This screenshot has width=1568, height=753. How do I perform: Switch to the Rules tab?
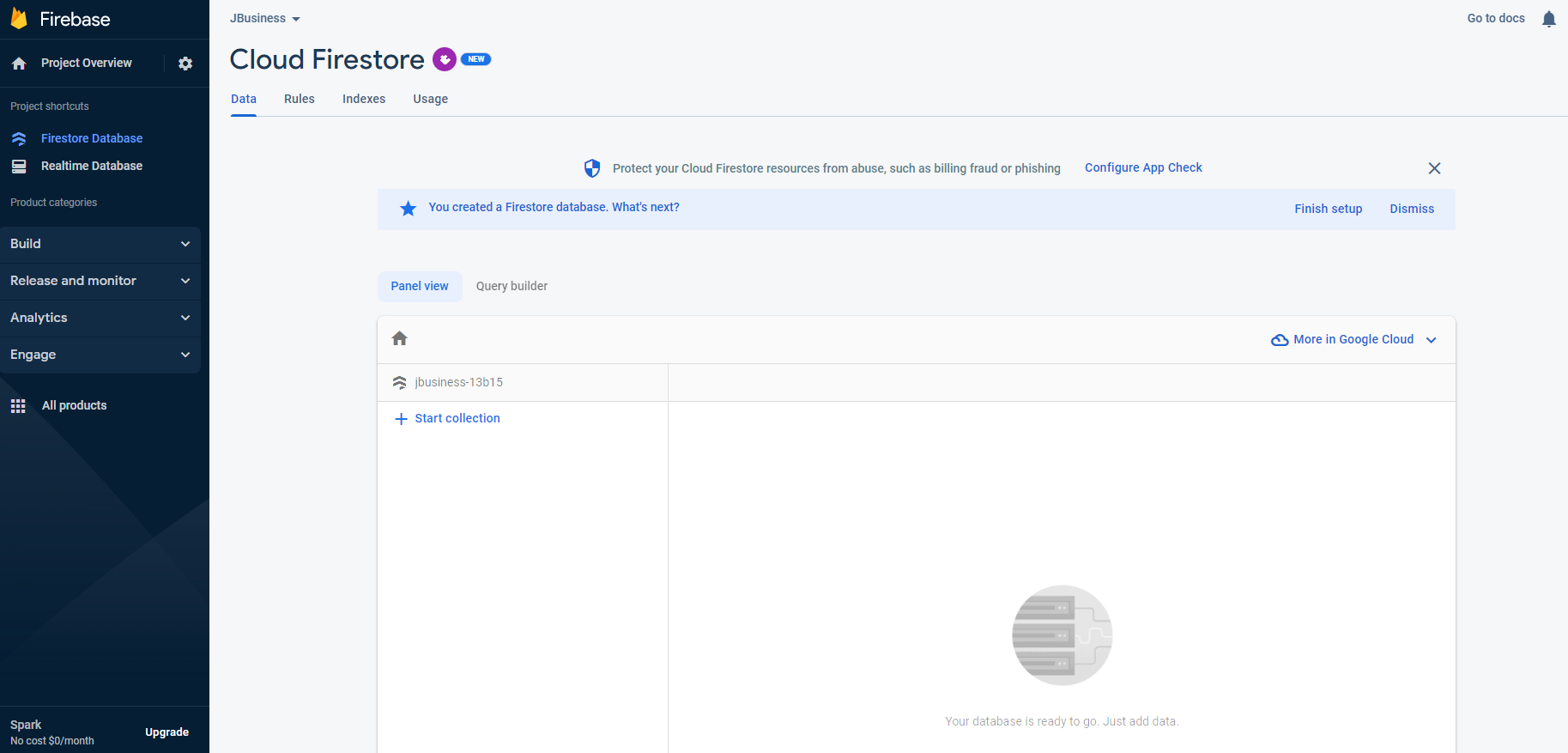coord(299,99)
